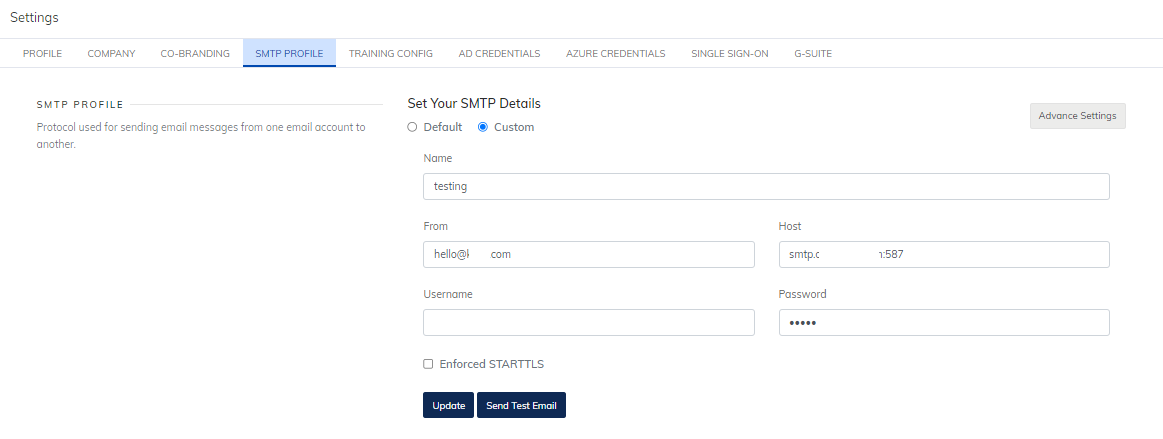Switch to Azure Credentials tab
The width and height of the screenshot is (1163, 439).
[616, 53]
